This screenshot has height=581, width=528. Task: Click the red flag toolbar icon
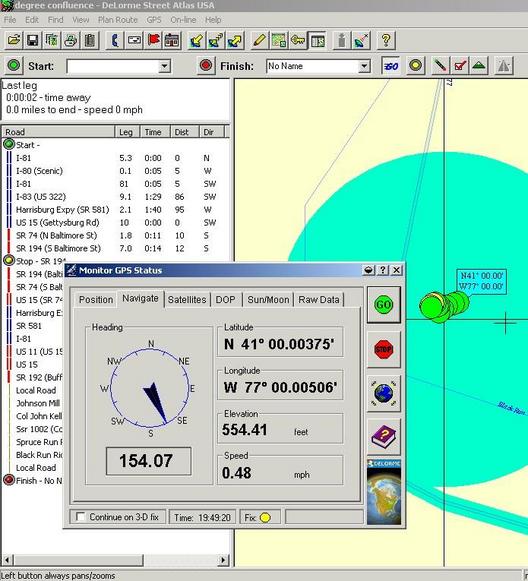click(153, 40)
